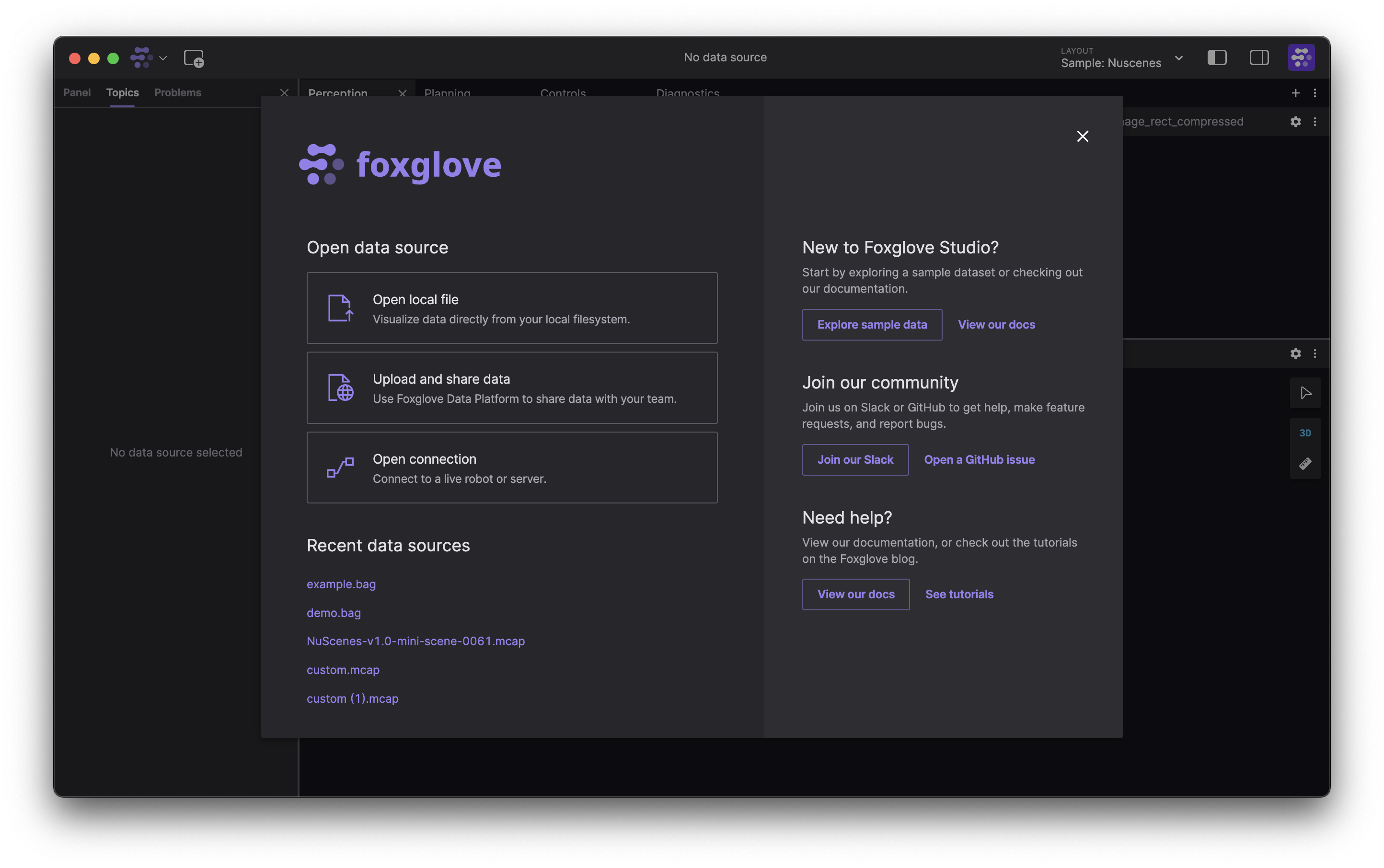This screenshot has width=1384, height=868.
Task: Switch to the Controls tab
Action: [x=563, y=92]
